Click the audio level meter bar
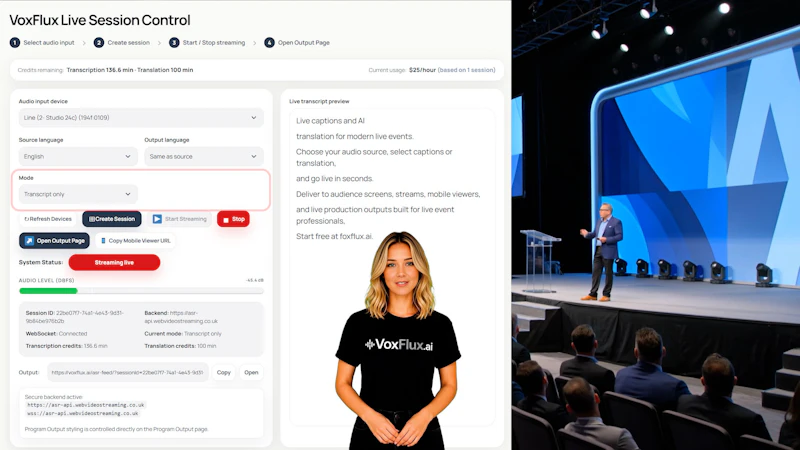800x450 pixels. (x=141, y=291)
